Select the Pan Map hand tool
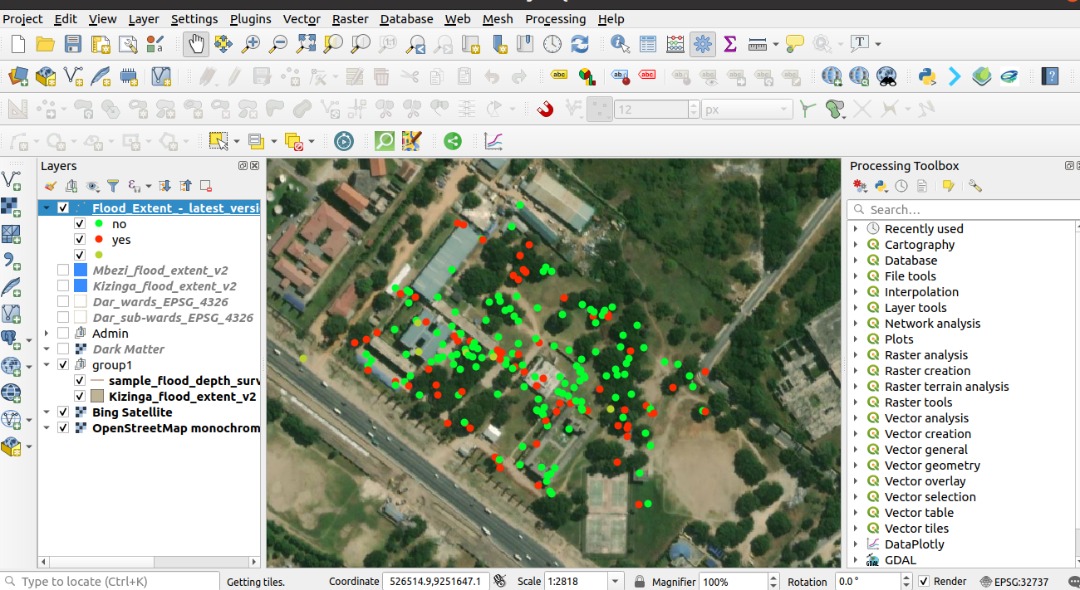Image resolution: width=1080 pixels, height=590 pixels. (x=196, y=44)
